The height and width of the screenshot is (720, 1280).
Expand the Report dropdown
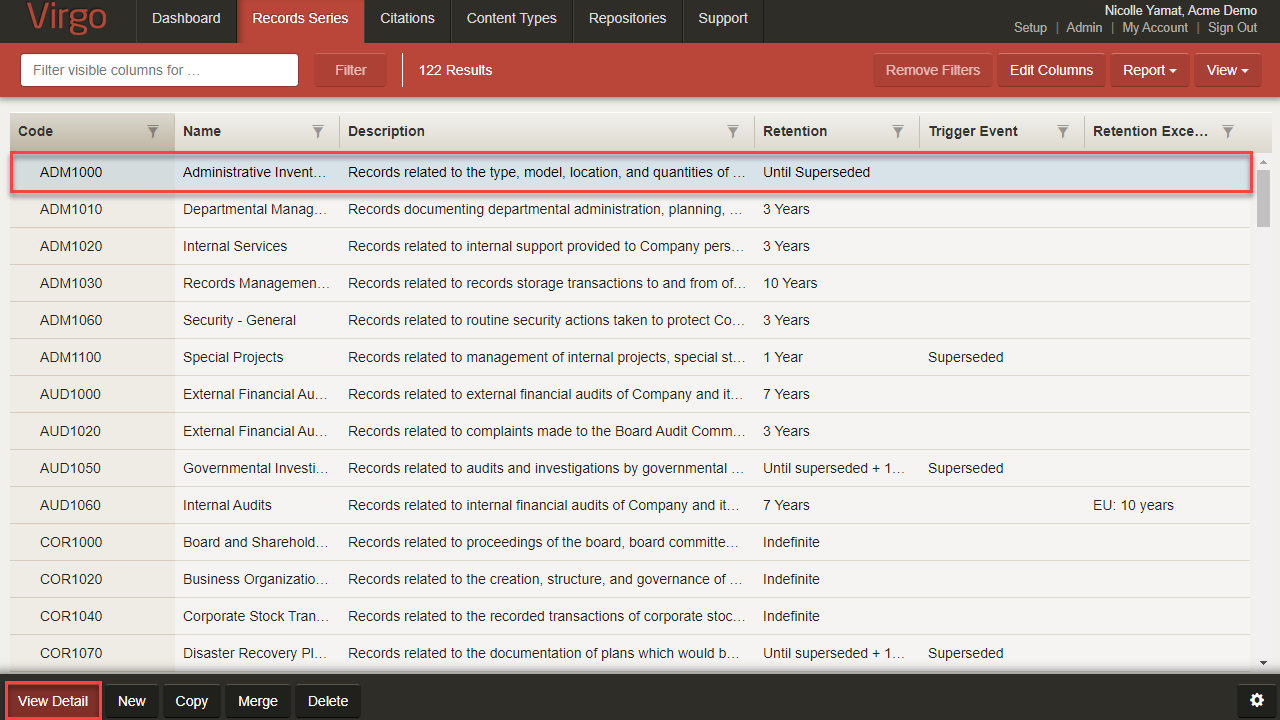[1149, 70]
